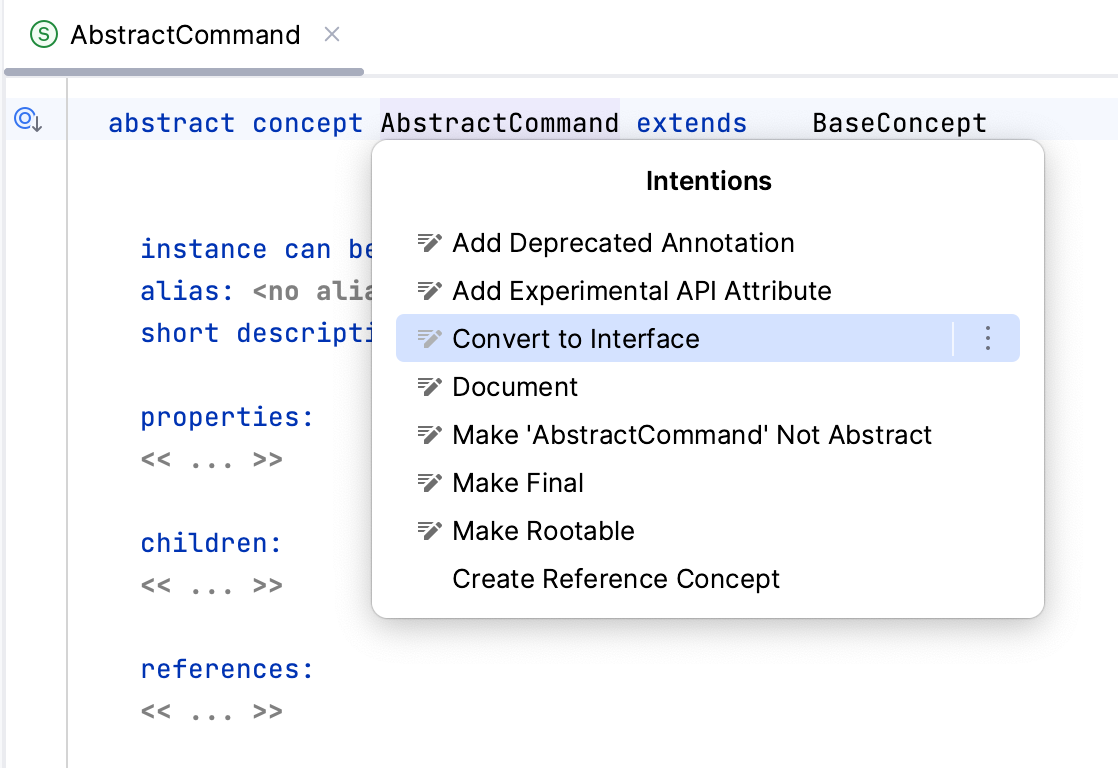Select Make 'AbstractCommand' Not Abstract

point(691,435)
